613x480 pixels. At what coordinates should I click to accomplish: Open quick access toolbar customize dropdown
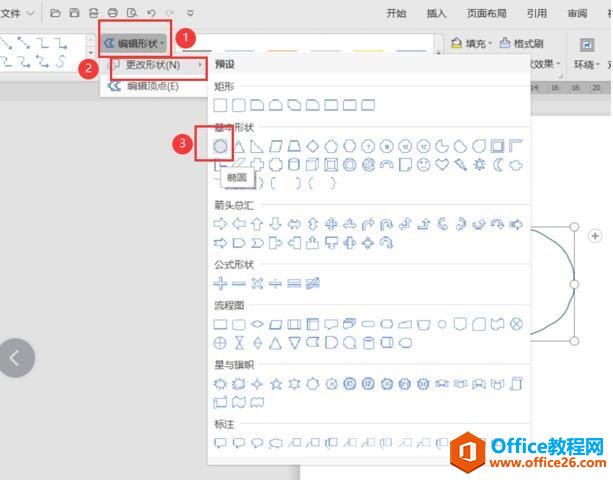[x=190, y=13]
